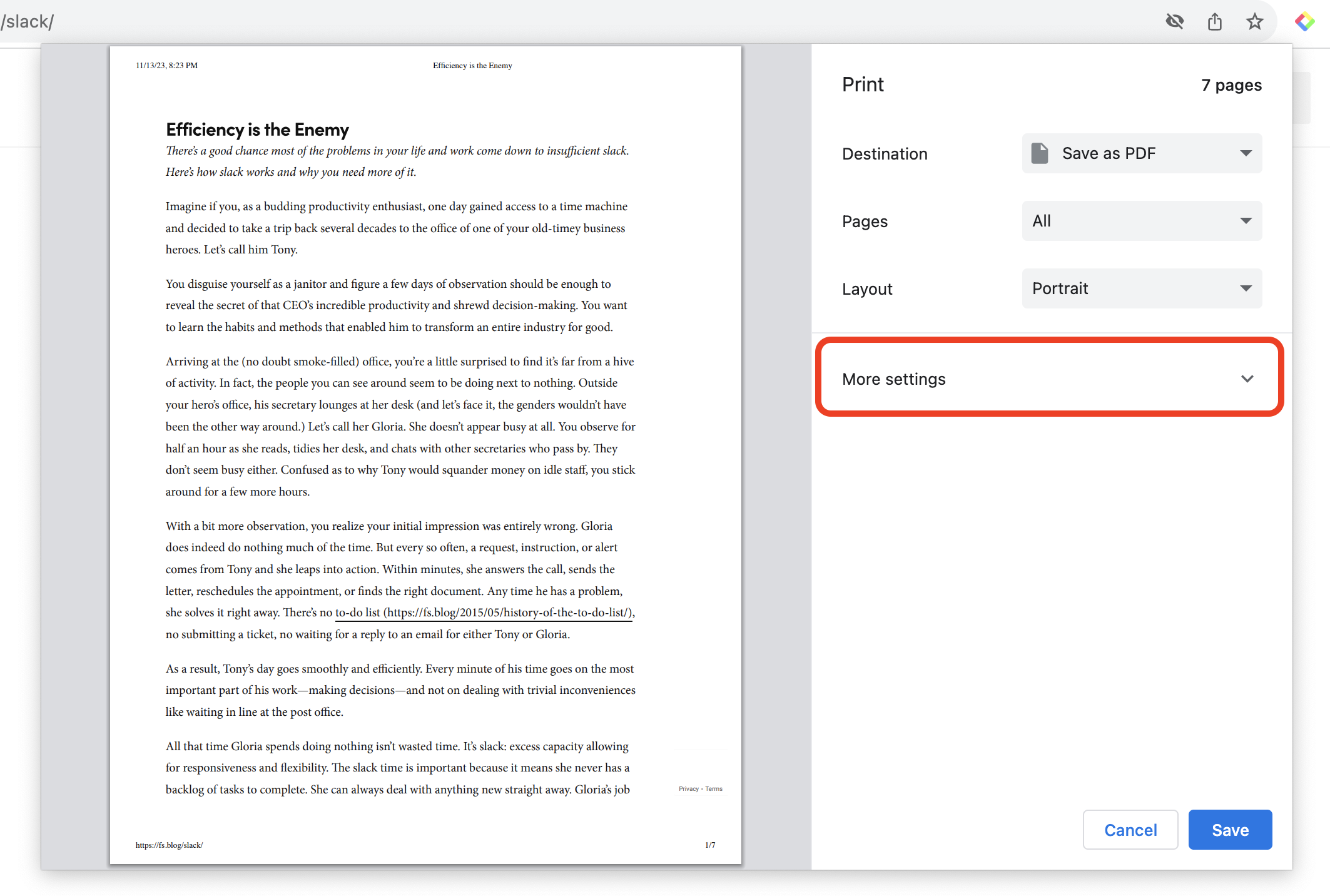Open the Pages dropdown set to All
Screen dimensions: 1330x896
[x=1142, y=221]
